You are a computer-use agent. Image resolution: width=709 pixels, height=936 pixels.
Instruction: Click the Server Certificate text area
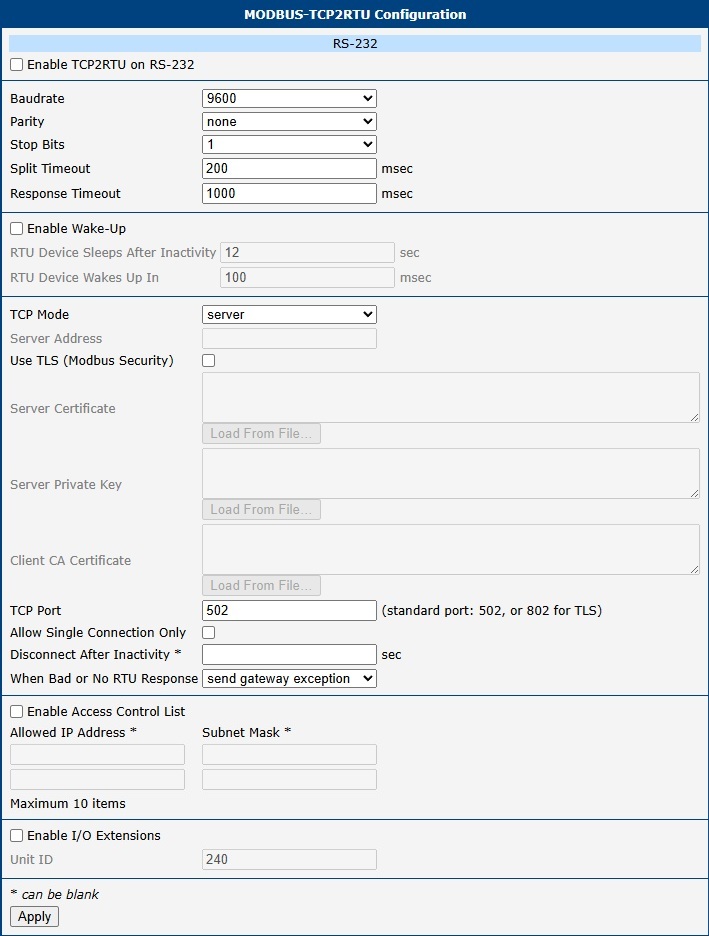click(451, 398)
